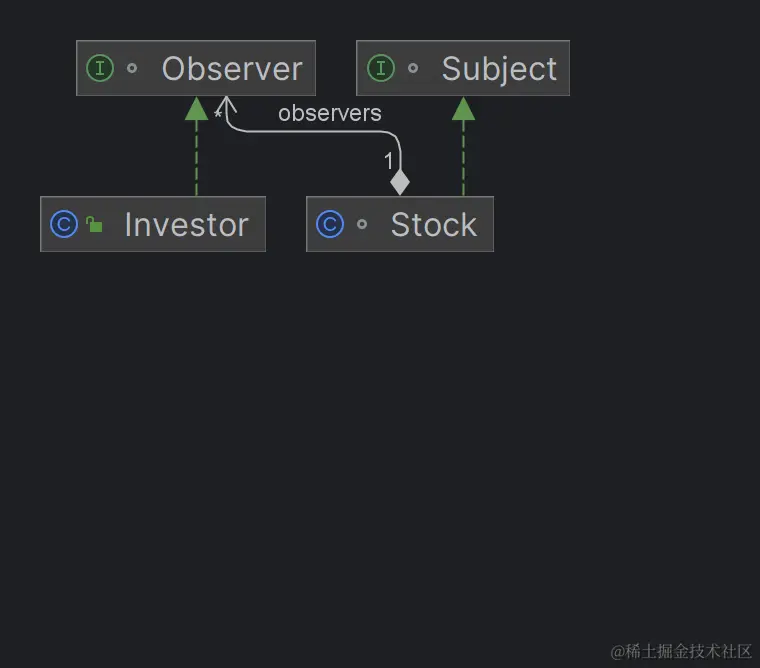Click the green arrowhead from Stock to Subject
The height and width of the screenshot is (668, 760).
pyautogui.click(x=463, y=108)
